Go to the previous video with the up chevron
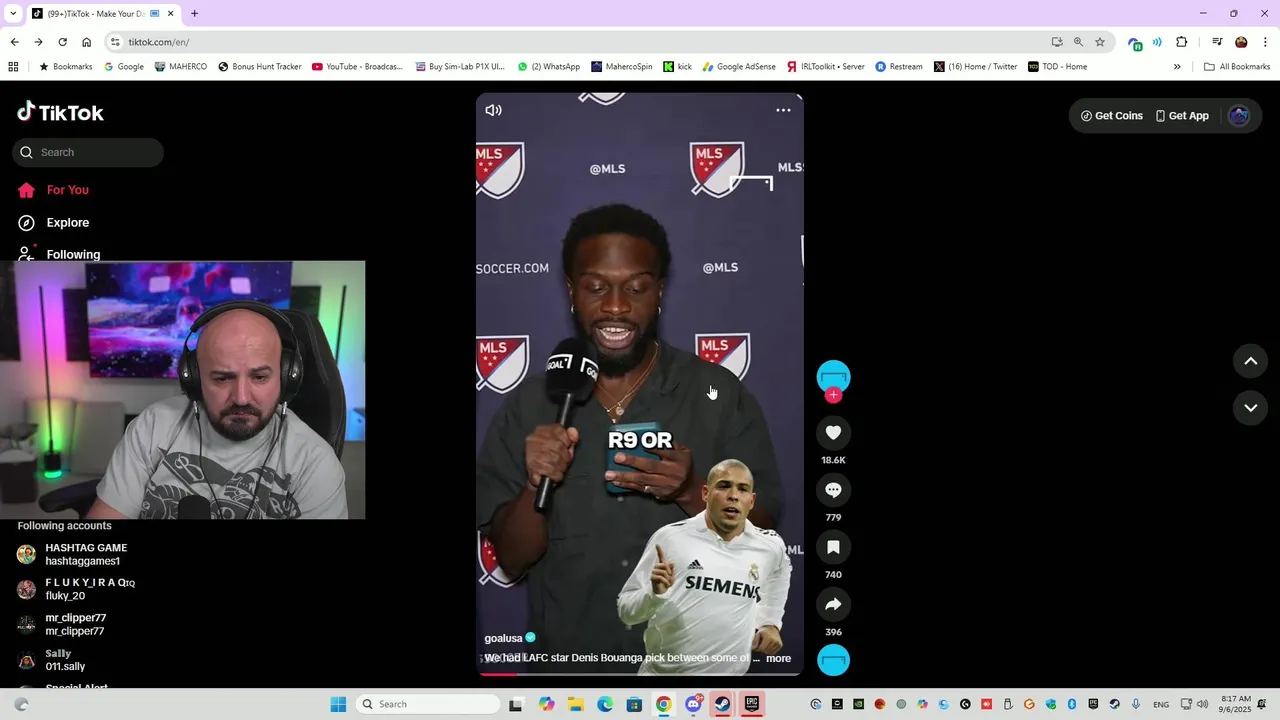The width and height of the screenshot is (1280, 720). click(x=1250, y=361)
